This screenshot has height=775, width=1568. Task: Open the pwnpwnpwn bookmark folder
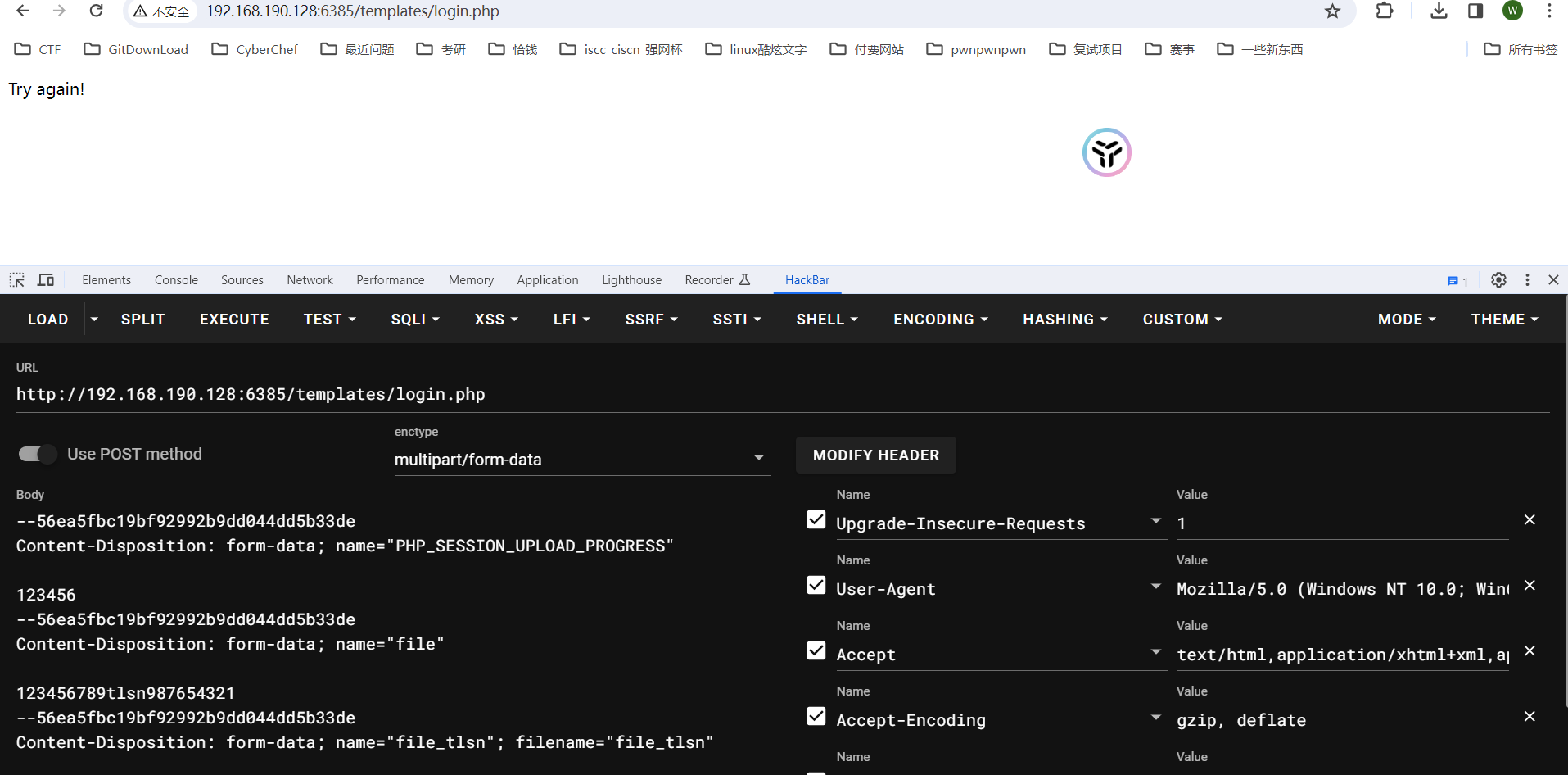click(976, 49)
